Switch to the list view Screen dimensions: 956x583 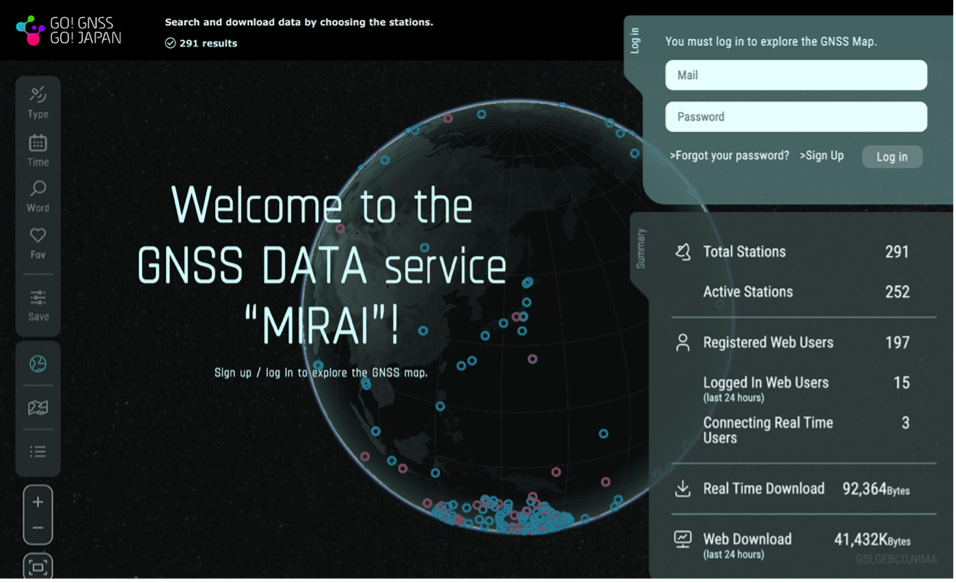38,451
